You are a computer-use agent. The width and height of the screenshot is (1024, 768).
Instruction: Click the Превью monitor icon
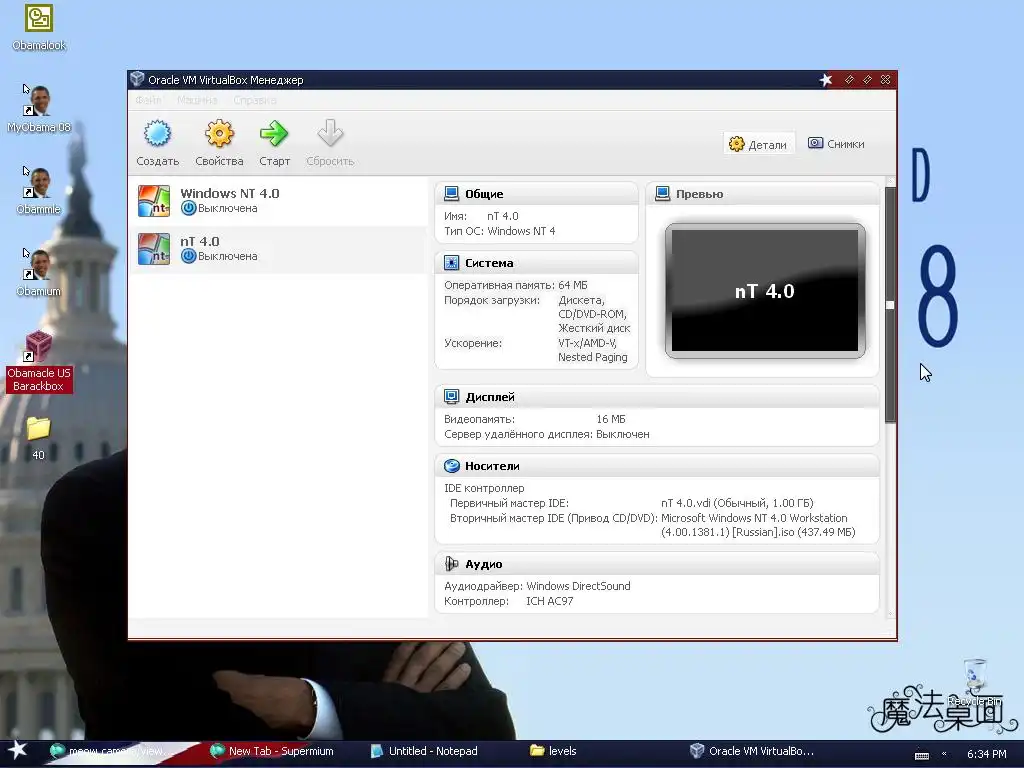[x=662, y=194]
